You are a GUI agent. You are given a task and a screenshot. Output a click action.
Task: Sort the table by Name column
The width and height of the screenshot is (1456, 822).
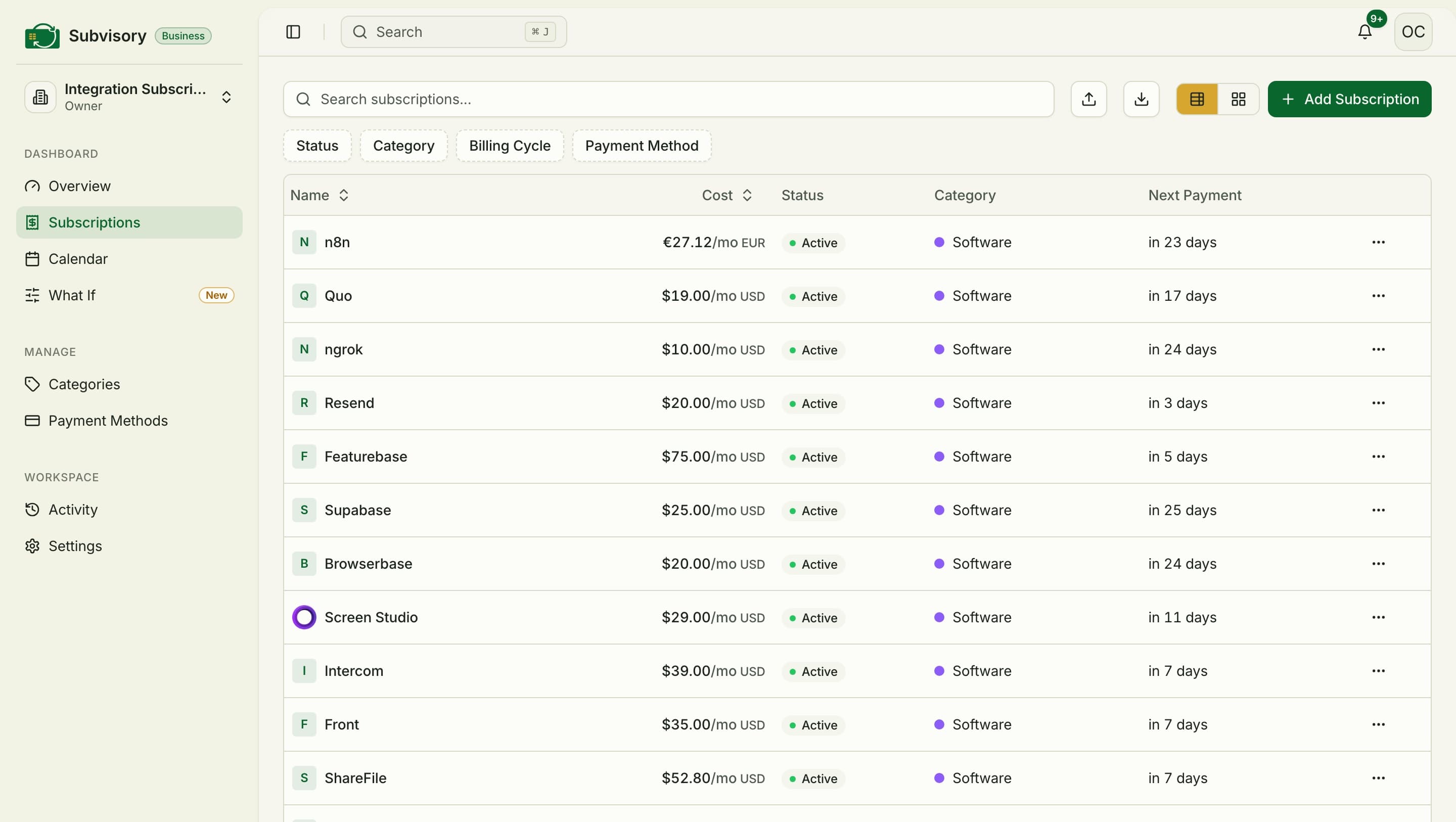(320, 195)
